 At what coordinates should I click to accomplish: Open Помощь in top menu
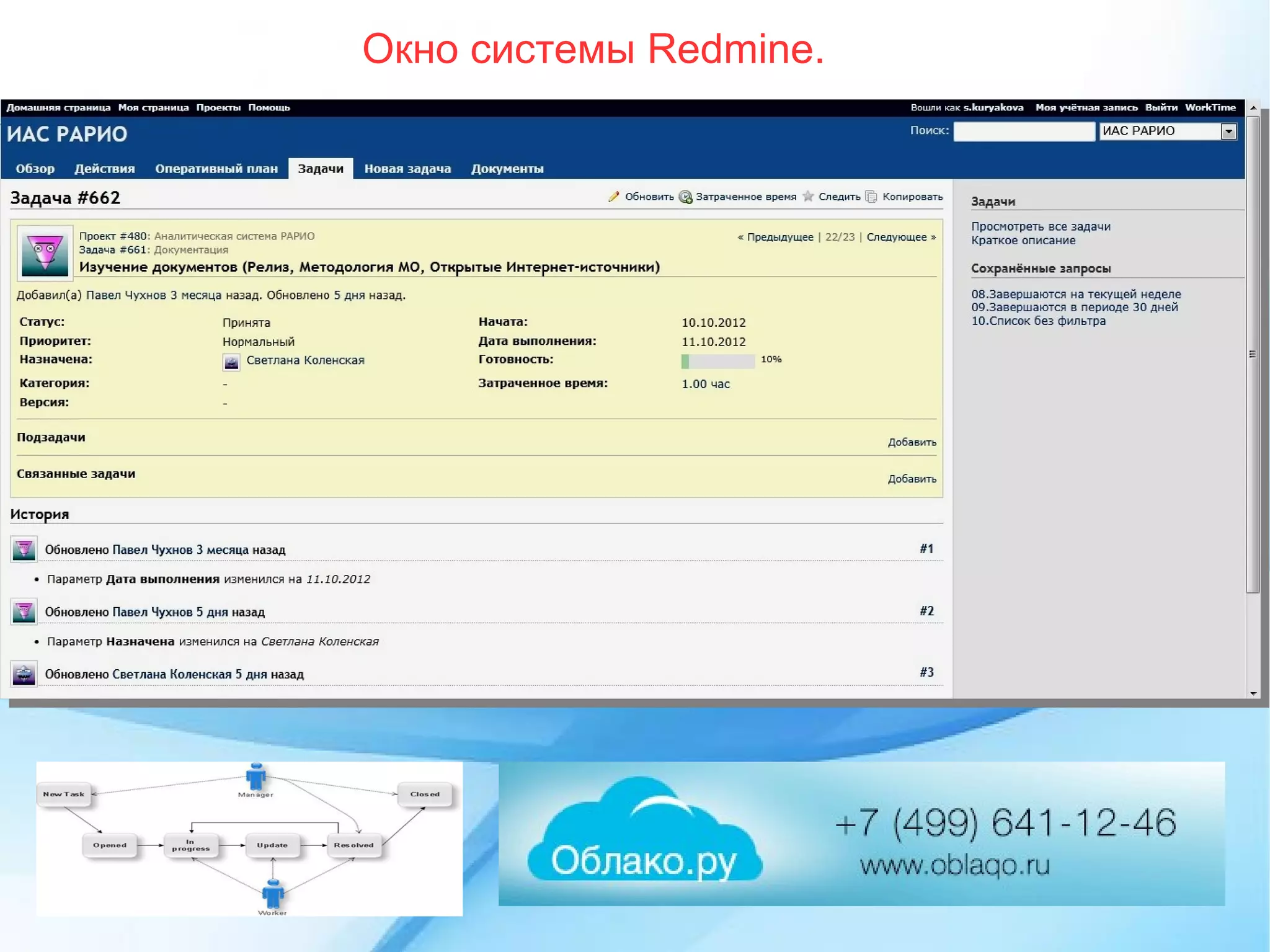[269, 107]
